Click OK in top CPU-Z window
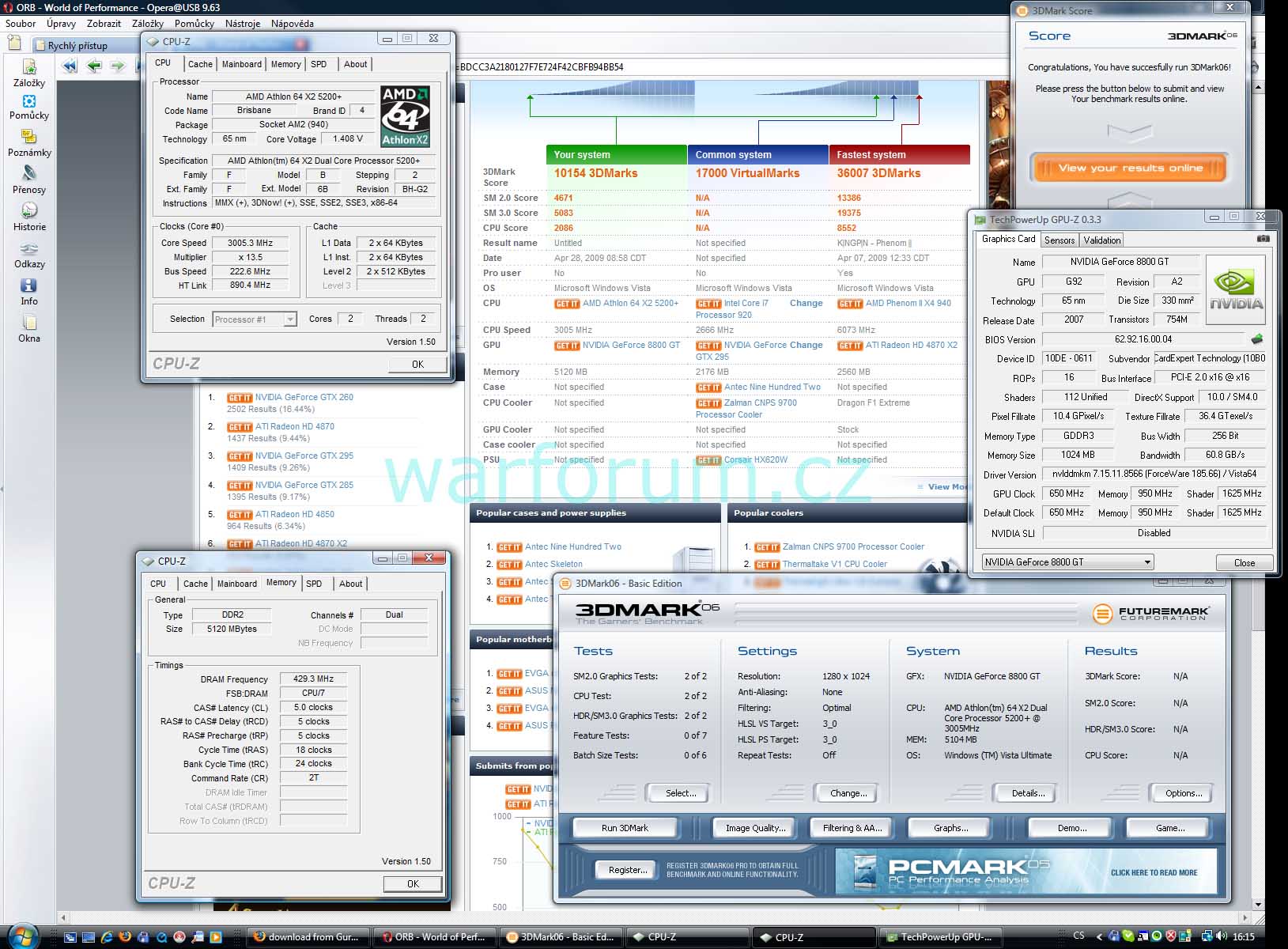 (417, 365)
